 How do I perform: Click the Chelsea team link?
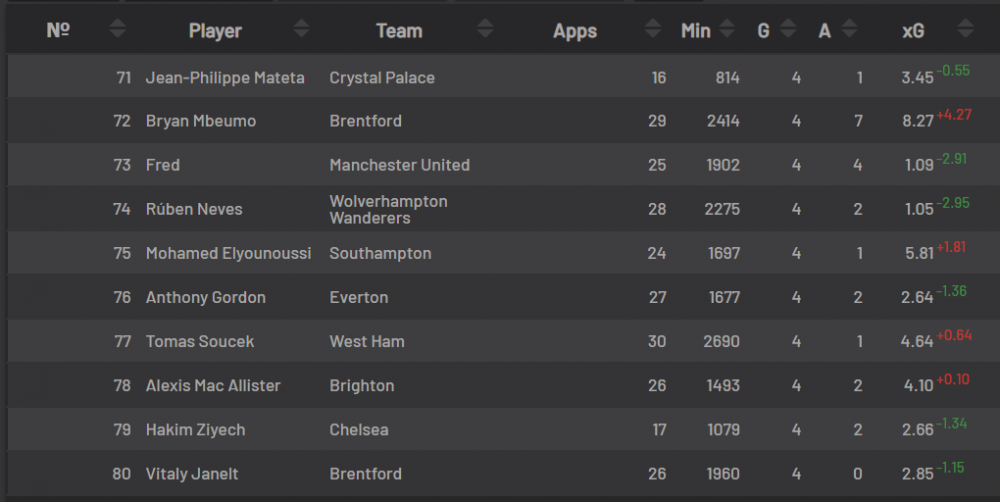click(x=357, y=429)
